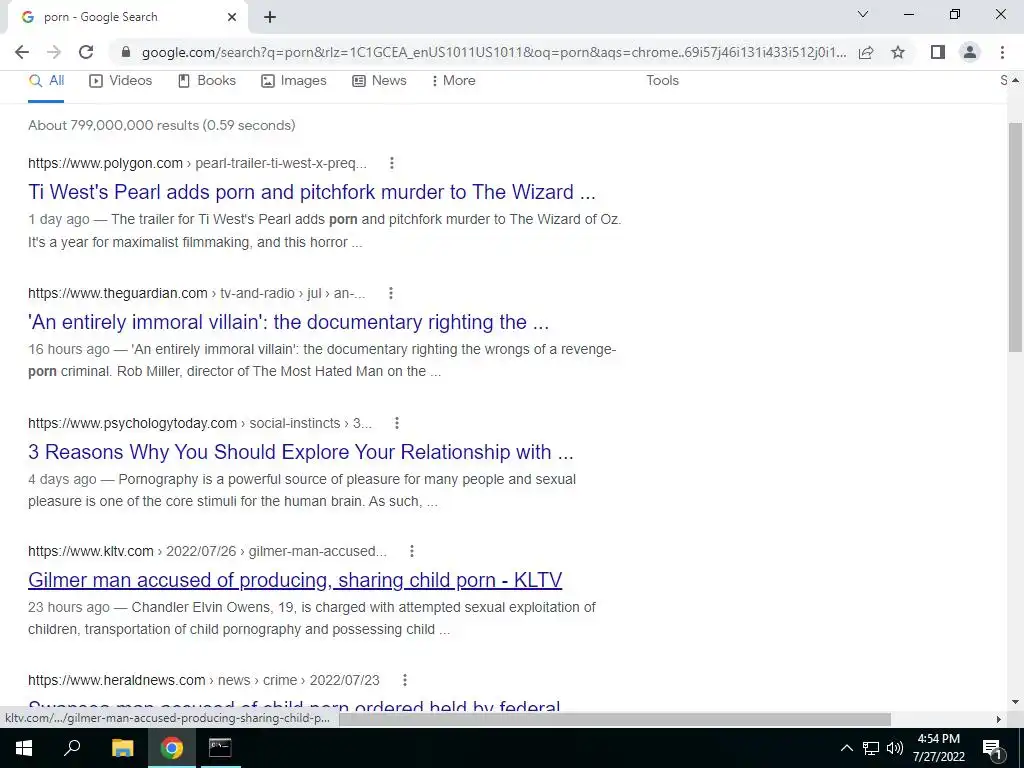Switch to Images results
Screen dimensions: 1024x768
(294, 80)
